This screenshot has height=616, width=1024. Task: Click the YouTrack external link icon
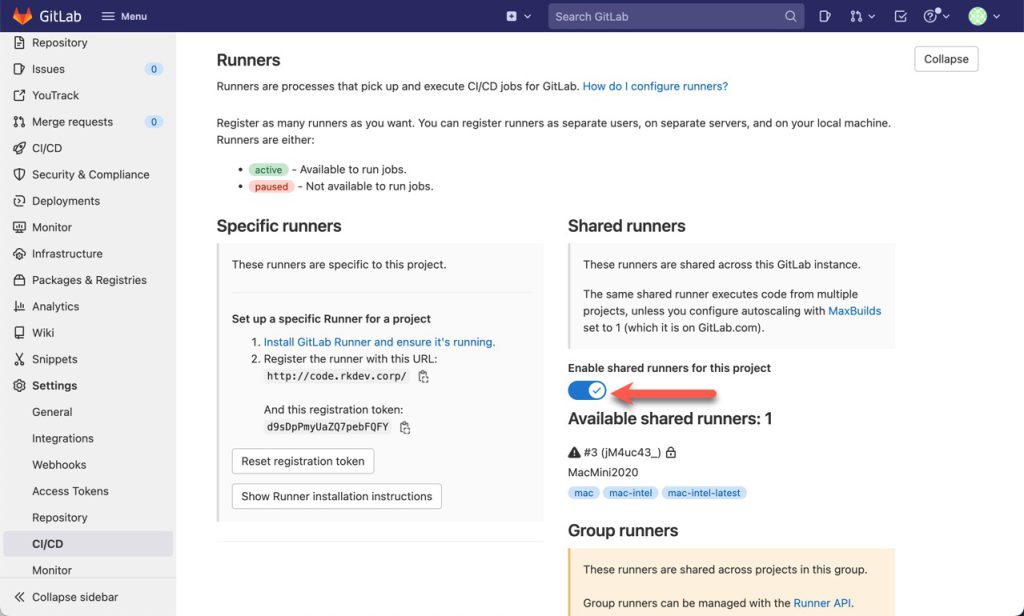pyautogui.click(x=19, y=95)
